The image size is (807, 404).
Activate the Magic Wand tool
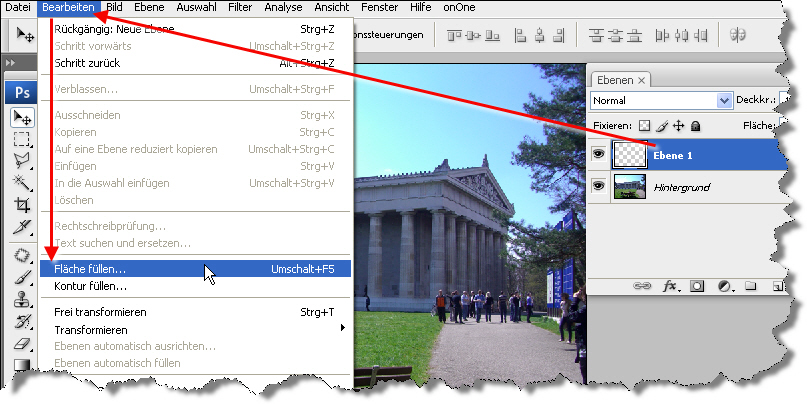21,183
